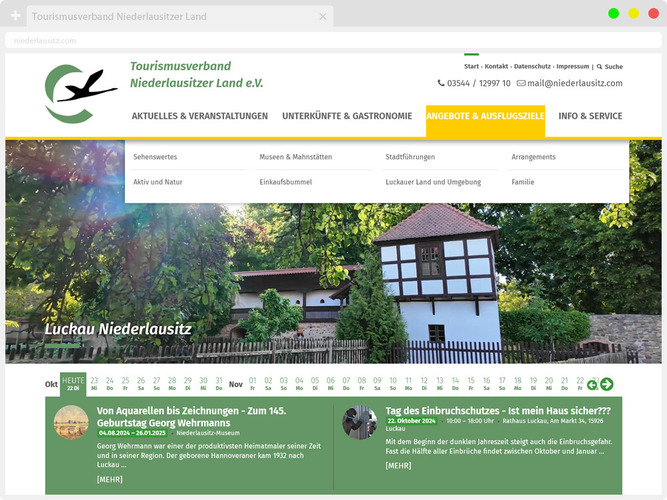Image resolution: width=667 pixels, height=500 pixels.
Task: Expand the Unterkünfte & Gastronomie menu
Action: pyautogui.click(x=347, y=116)
